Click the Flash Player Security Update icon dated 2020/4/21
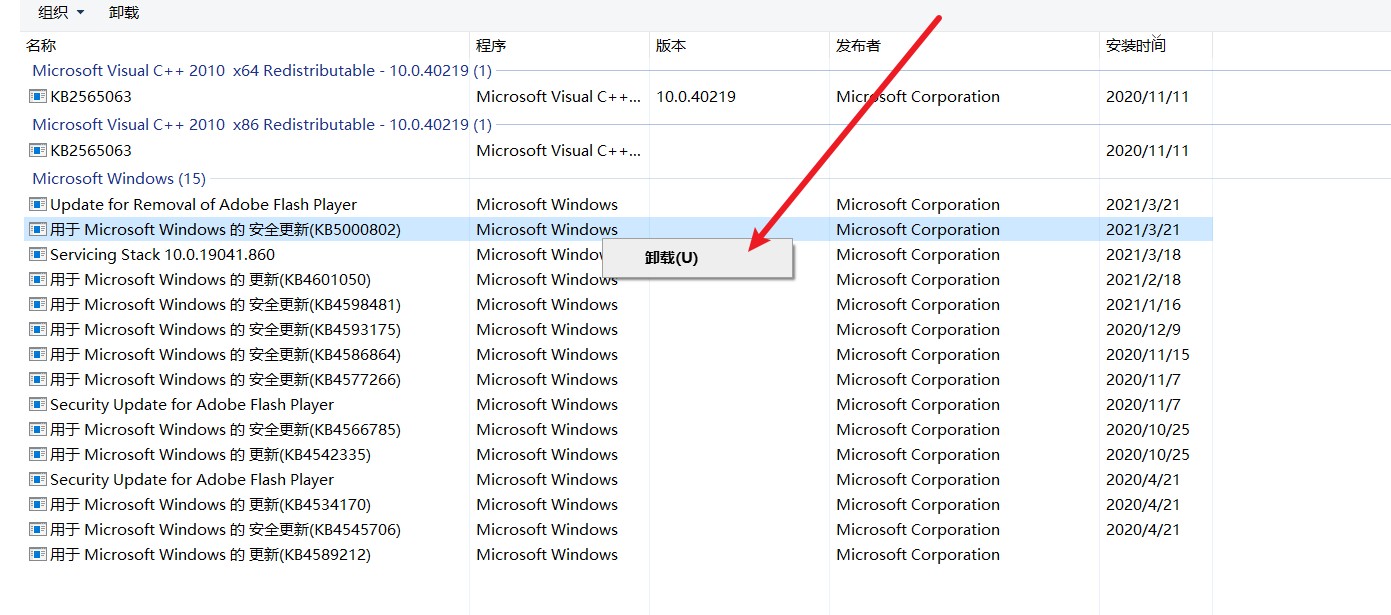The width and height of the screenshot is (1391, 615). (x=38, y=480)
